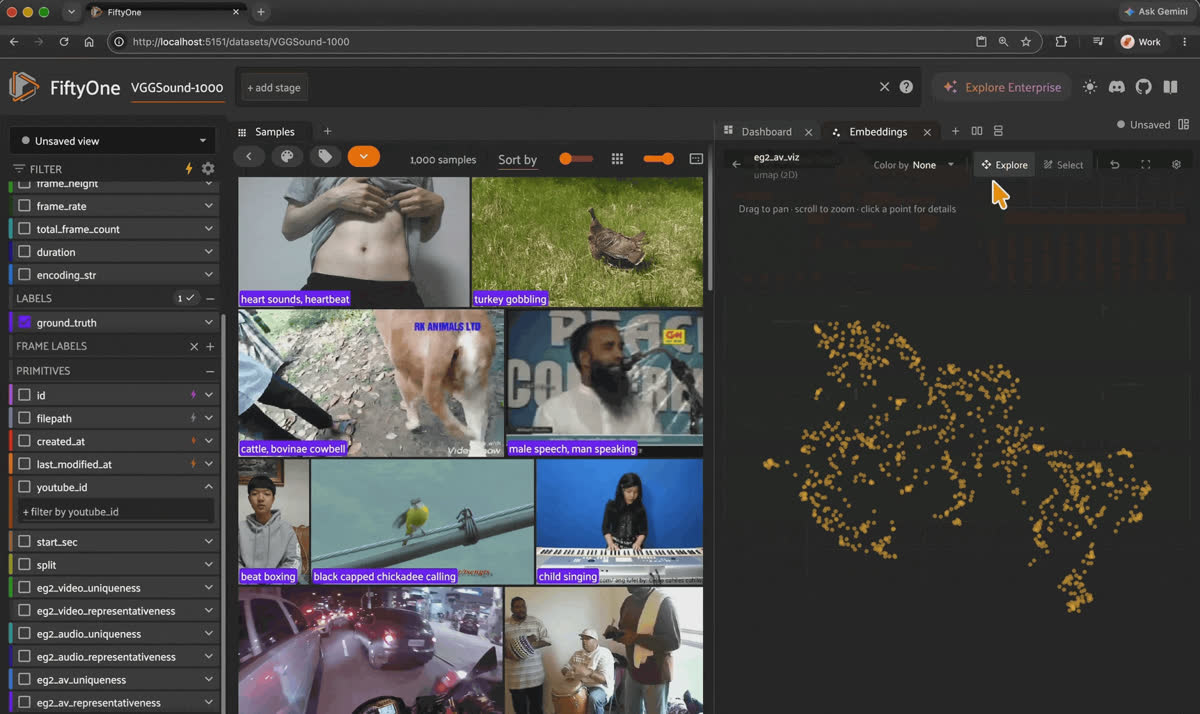This screenshot has height=714, width=1200.
Task: Reset the embeddings plot with undo icon
Action: point(1115,165)
